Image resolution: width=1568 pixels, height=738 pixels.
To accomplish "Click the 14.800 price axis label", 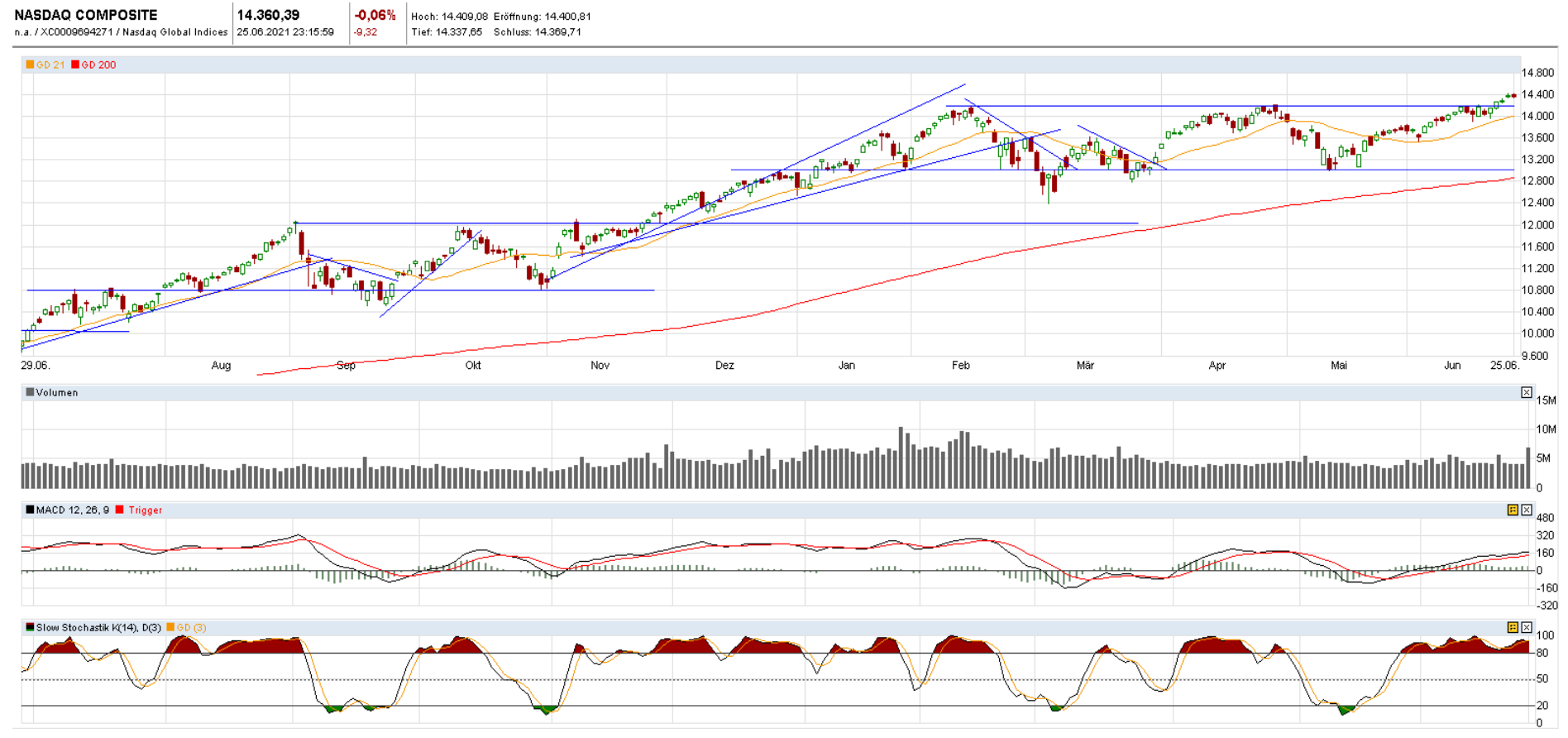I will pos(1537,73).
